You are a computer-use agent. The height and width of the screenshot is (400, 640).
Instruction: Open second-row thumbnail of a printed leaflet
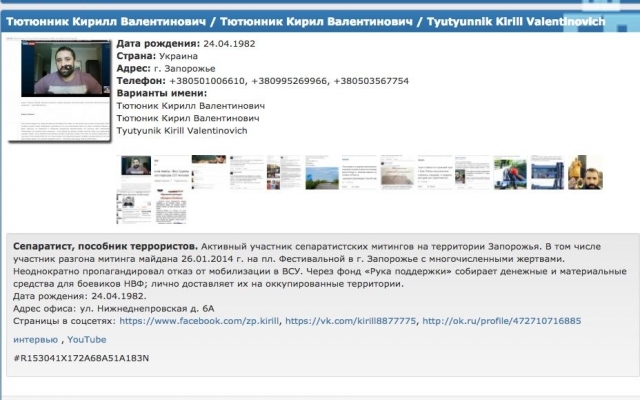pyautogui.click(x=171, y=206)
